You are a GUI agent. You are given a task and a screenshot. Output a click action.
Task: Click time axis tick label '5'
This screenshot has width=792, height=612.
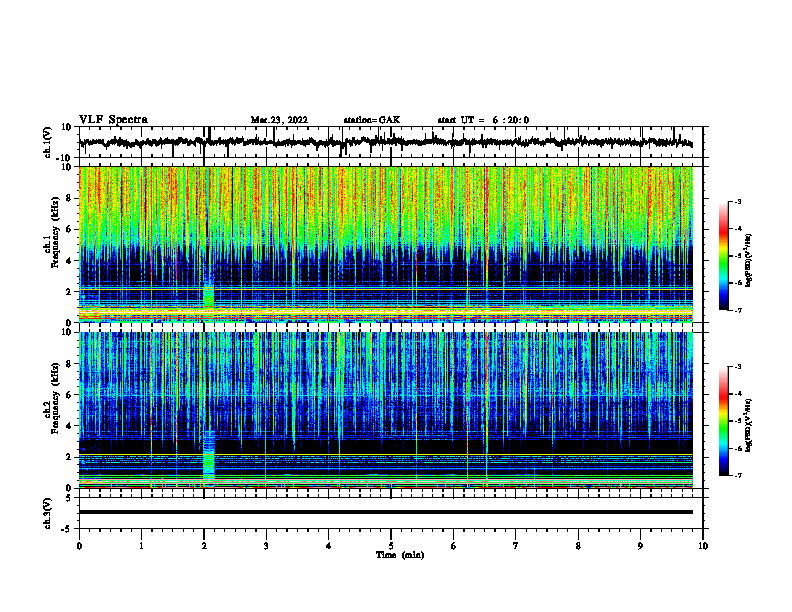coord(391,546)
